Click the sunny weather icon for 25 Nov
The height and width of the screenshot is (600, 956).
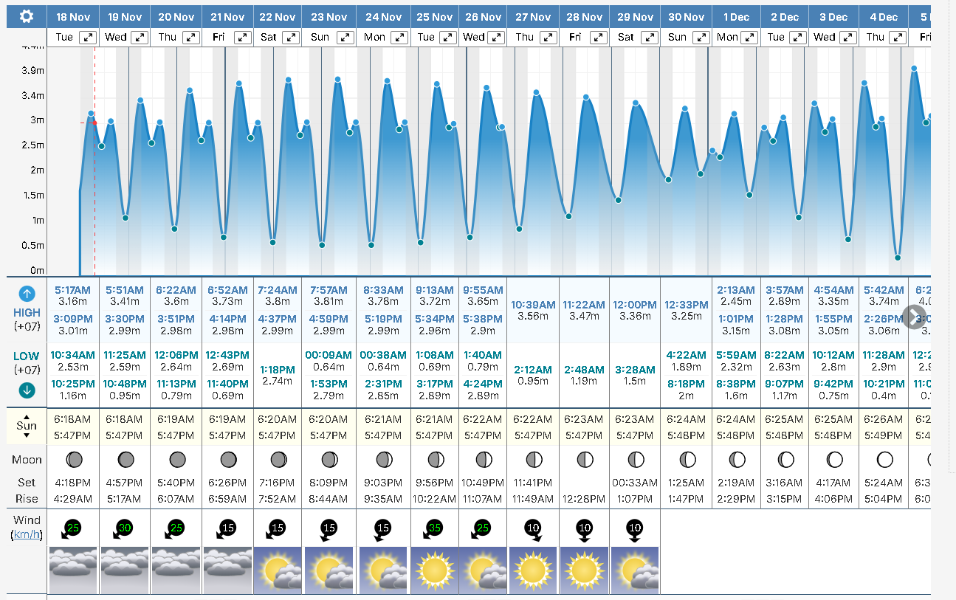(x=434, y=569)
